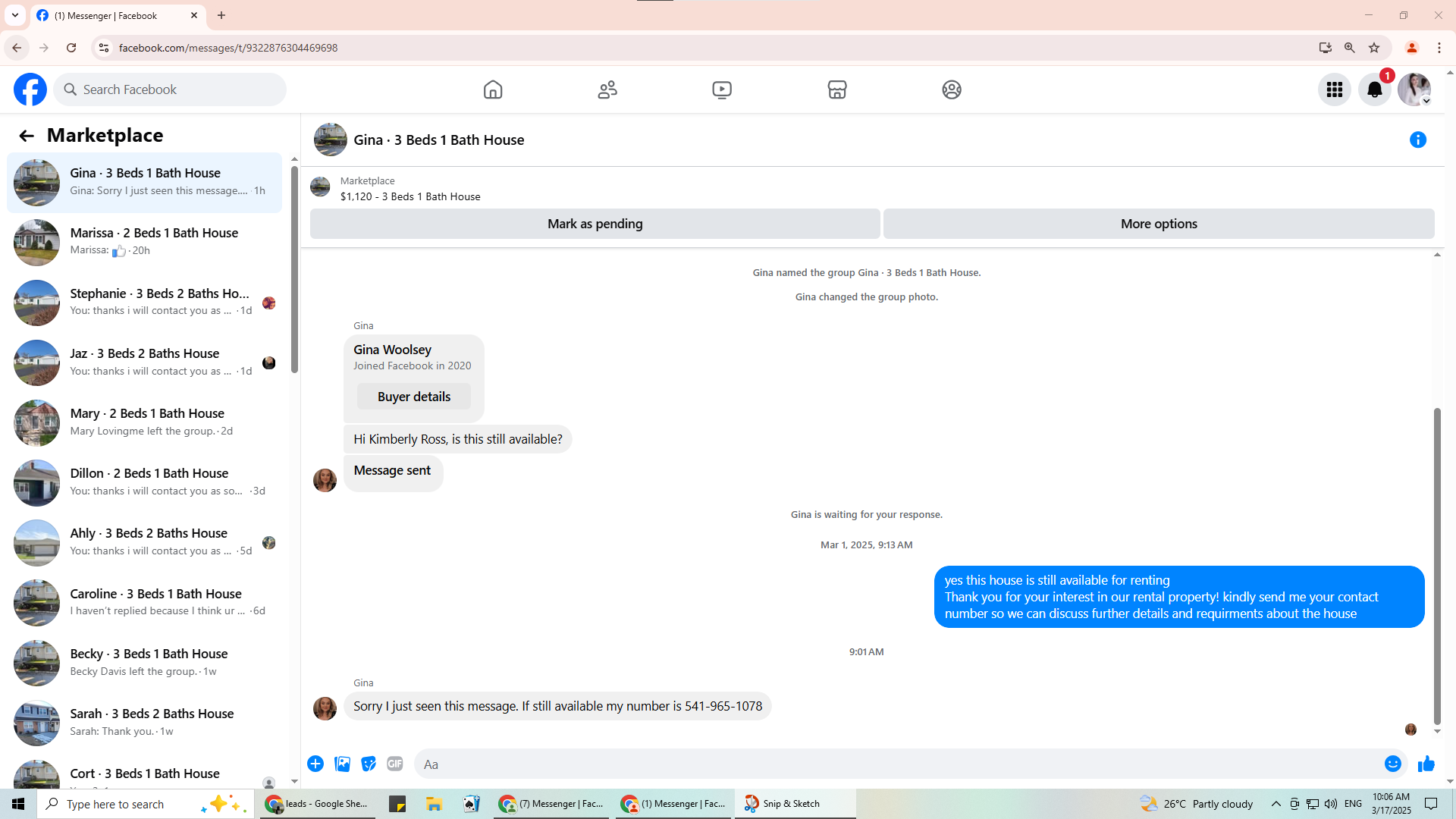Open Chrome zoom magnifier icon in address bar
This screenshot has width=1456, height=819.
tap(1350, 48)
